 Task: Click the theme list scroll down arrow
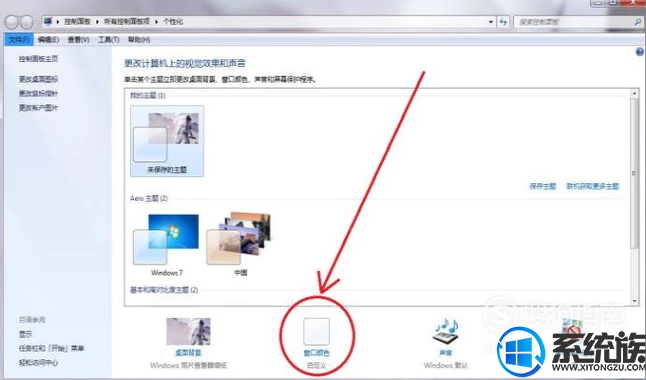click(x=634, y=301)
